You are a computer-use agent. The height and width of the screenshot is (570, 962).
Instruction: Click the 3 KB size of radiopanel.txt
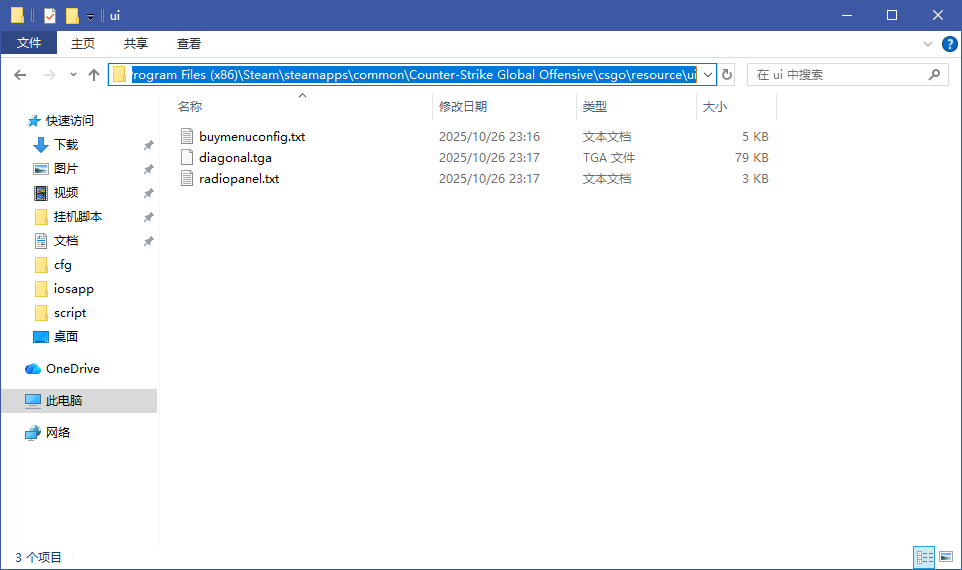click(x=755, y=179)
